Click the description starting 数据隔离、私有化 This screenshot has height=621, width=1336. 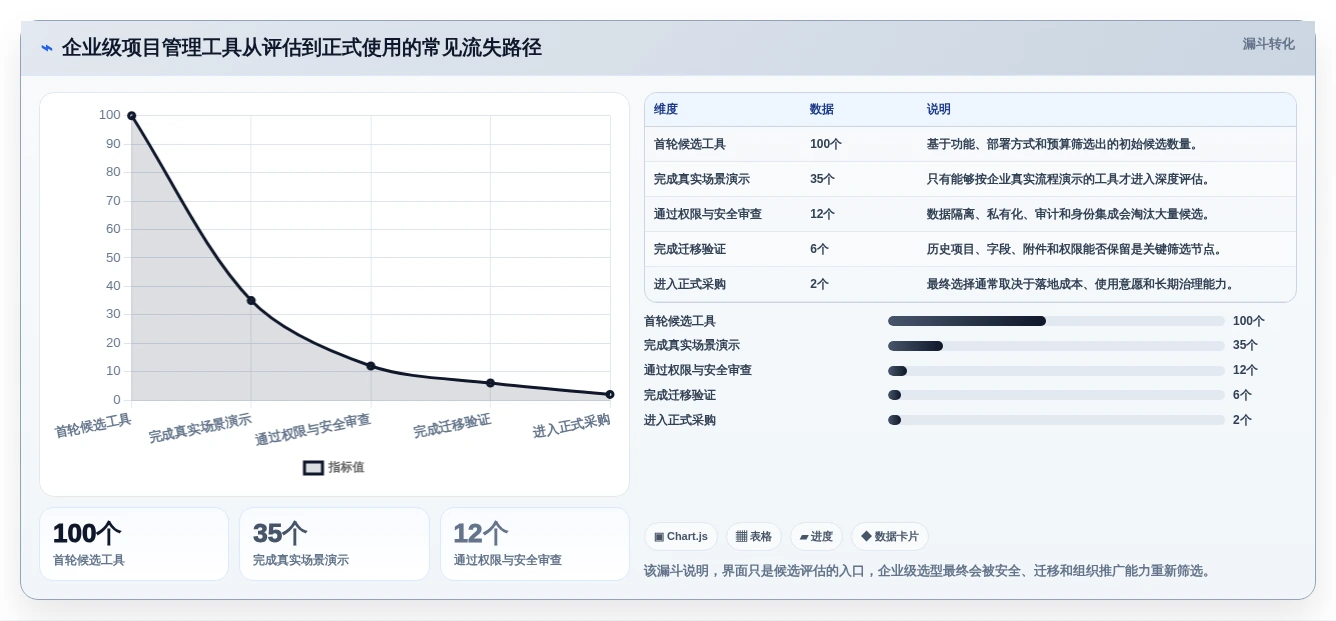click(x=1069, y=214)
